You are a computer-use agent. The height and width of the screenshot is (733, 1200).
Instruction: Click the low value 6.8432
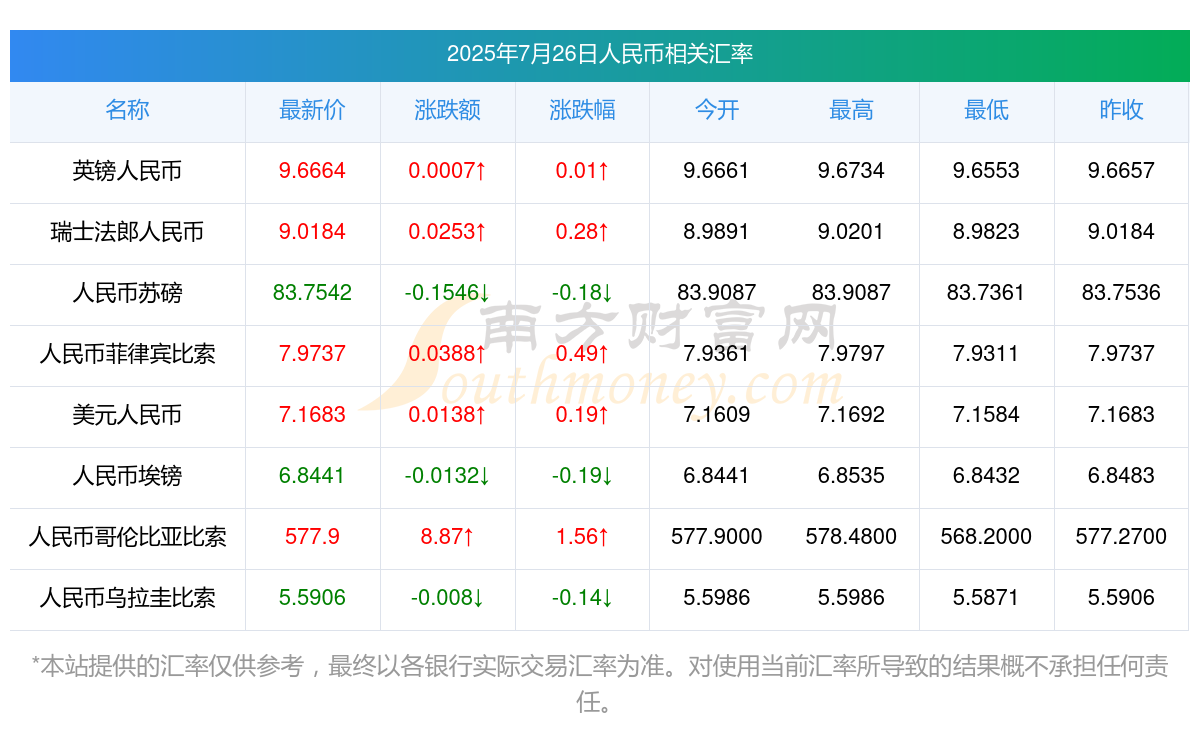pyautogui.click(x=987, y=476)
